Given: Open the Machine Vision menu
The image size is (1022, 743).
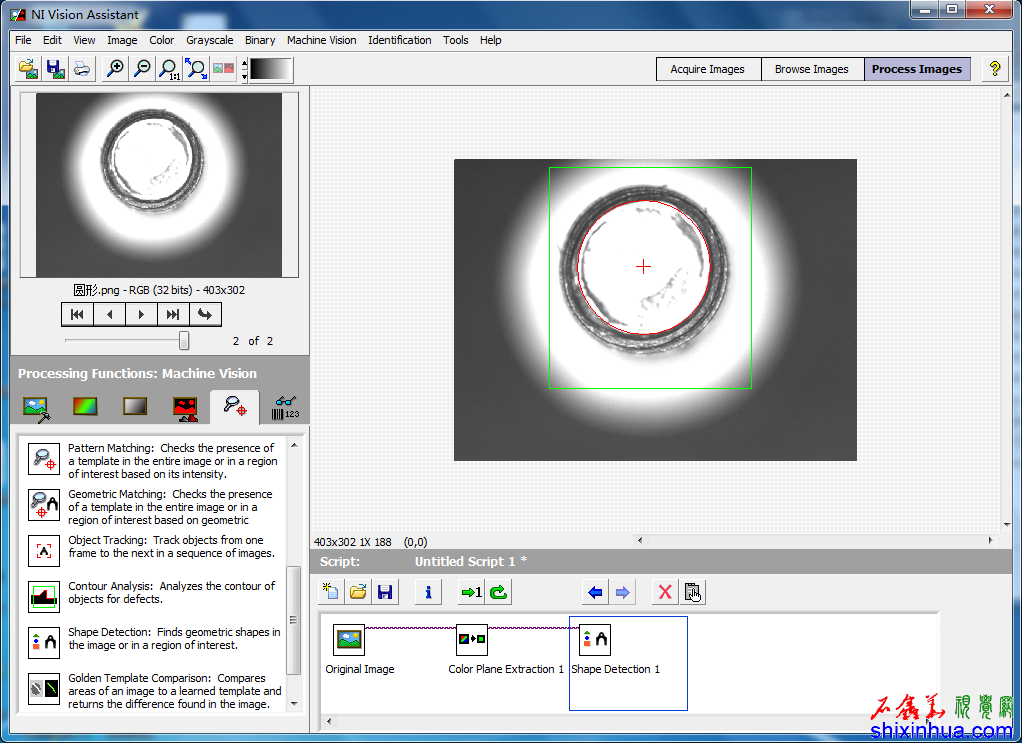Looking at the screenshot, I should point(321,40).
